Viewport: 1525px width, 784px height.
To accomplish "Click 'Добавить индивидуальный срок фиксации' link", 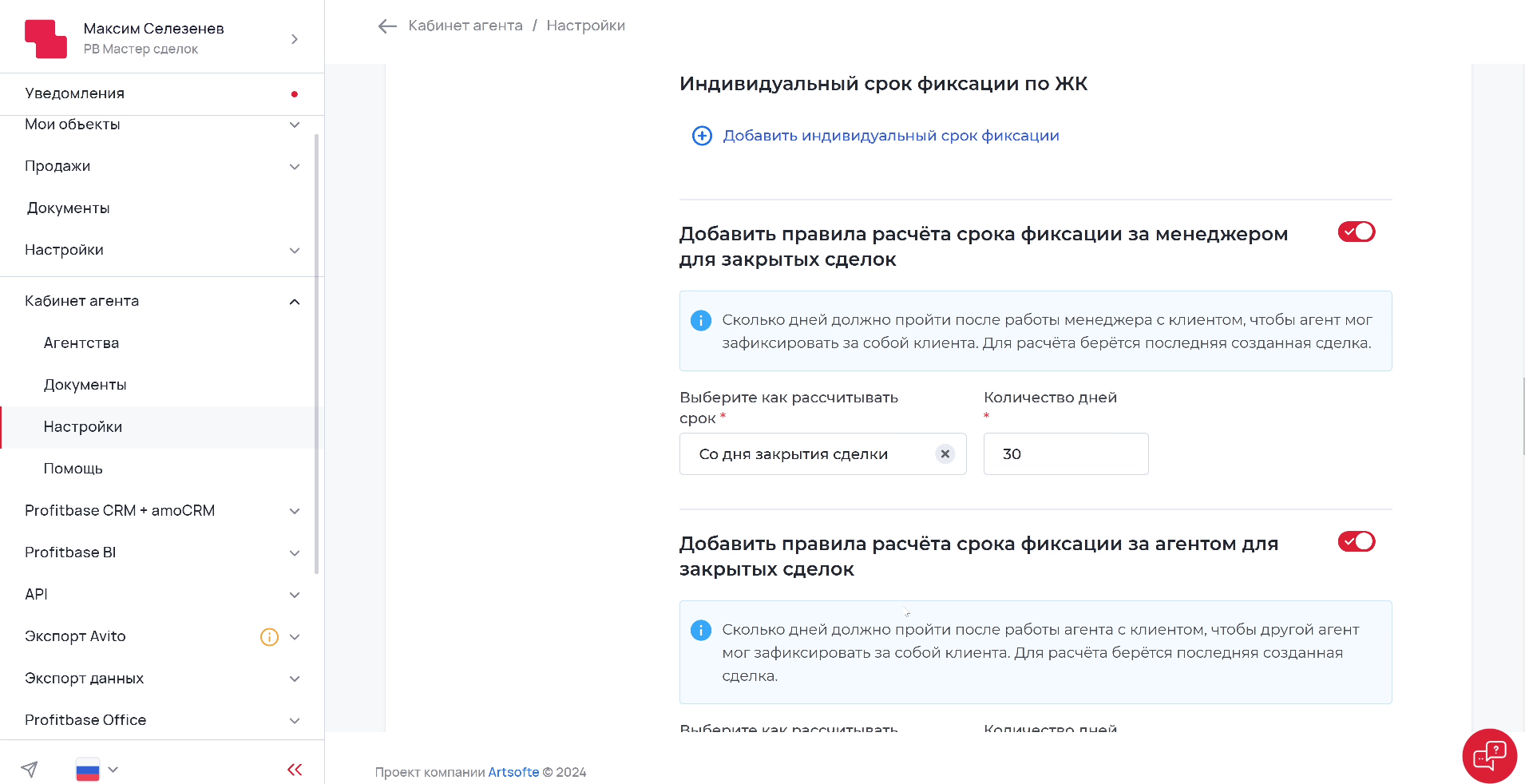I will tap(891, 136).
